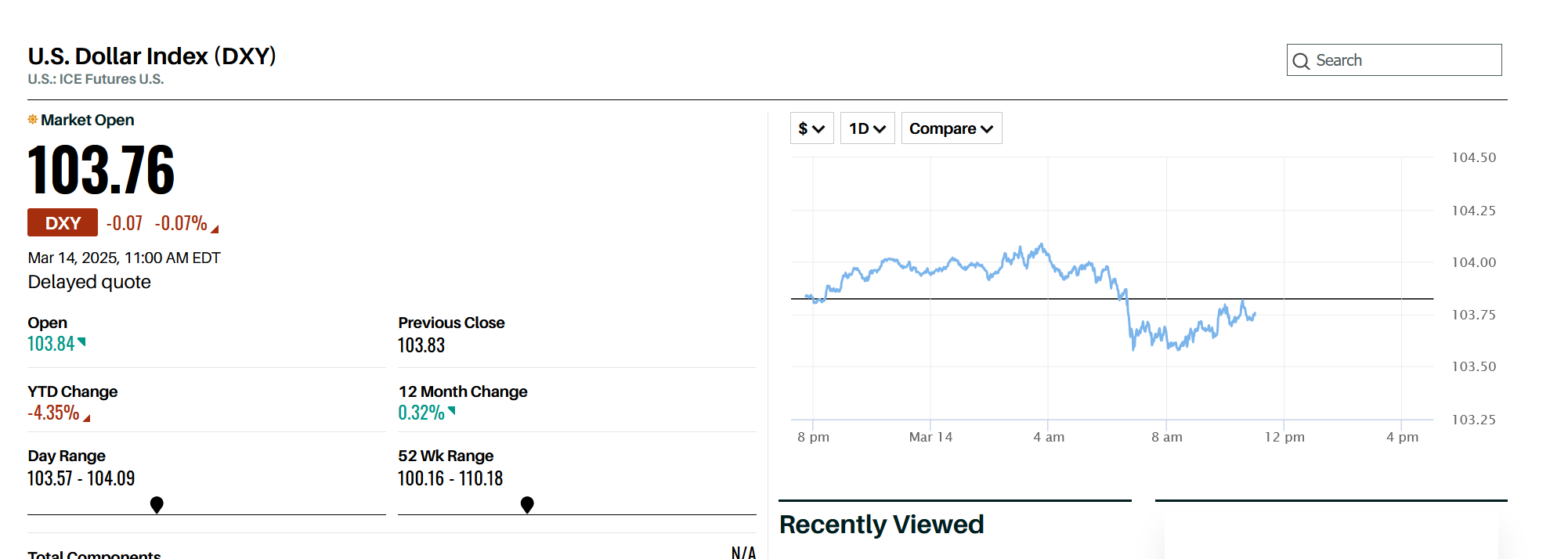This screenshot has width=1568, height=559.
Task: Click the search magnifier icon
Action: click(1301, 61)
